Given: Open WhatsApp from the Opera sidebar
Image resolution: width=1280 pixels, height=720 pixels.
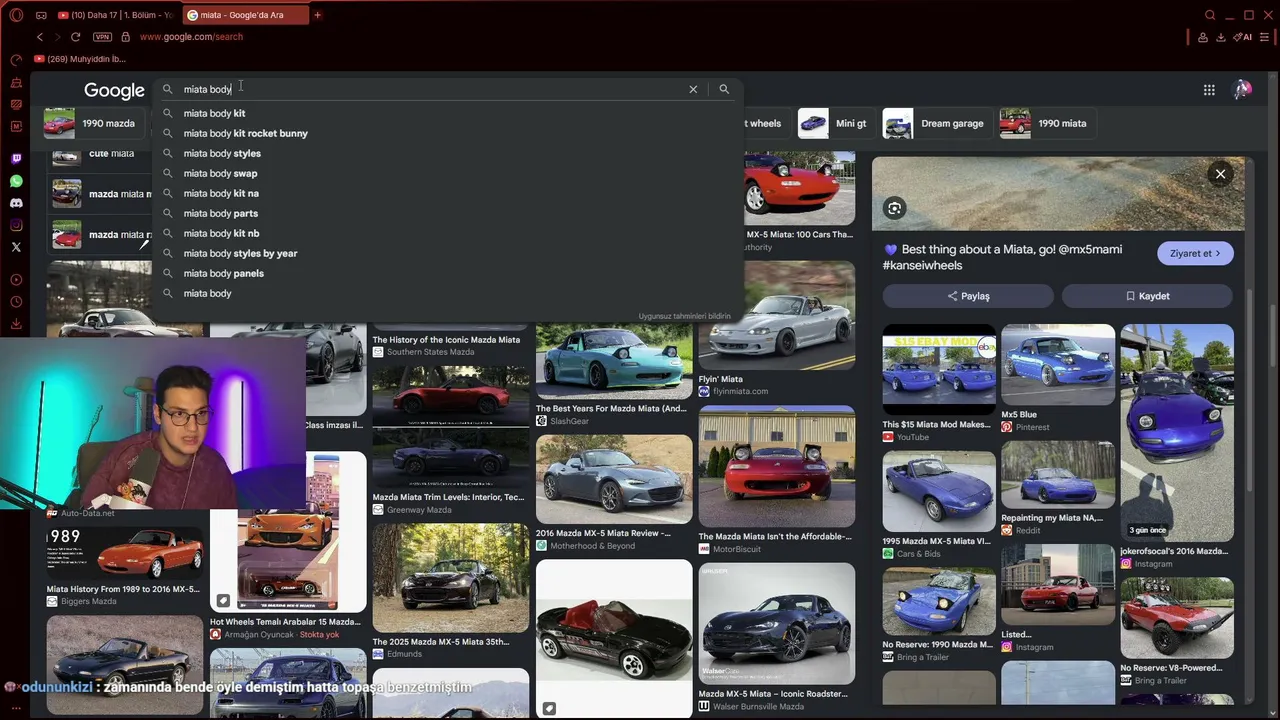Looking at the screenshot, I should click(16, 181).
